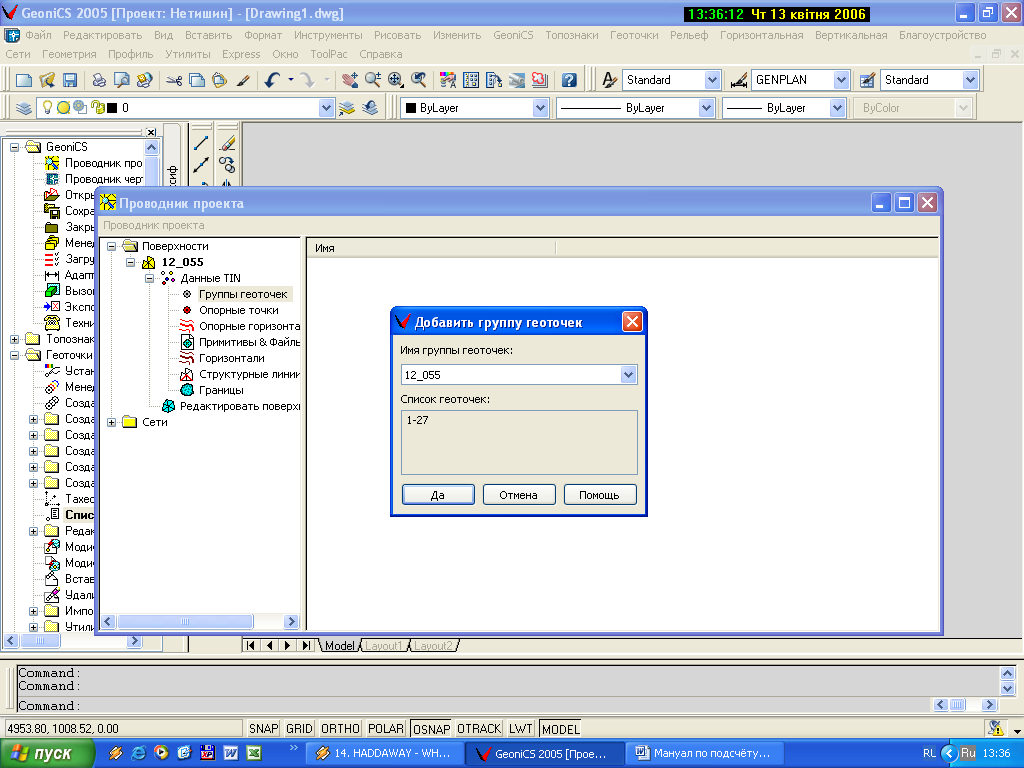Click the Cut scissors icon
The height and width of the screenshot is (768, 1024).
pyautogui.click(x=174, y=80)
